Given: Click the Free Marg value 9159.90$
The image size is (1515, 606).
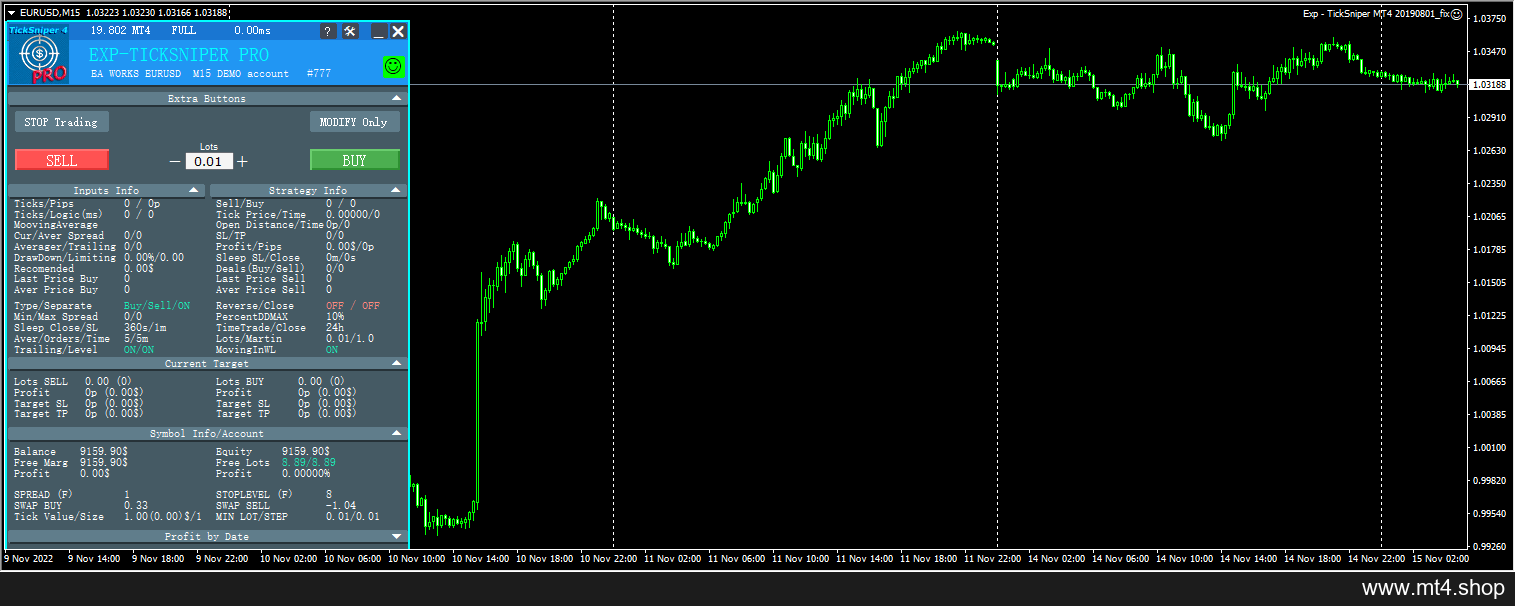Looking at the screenshot, I should [104, 463].
